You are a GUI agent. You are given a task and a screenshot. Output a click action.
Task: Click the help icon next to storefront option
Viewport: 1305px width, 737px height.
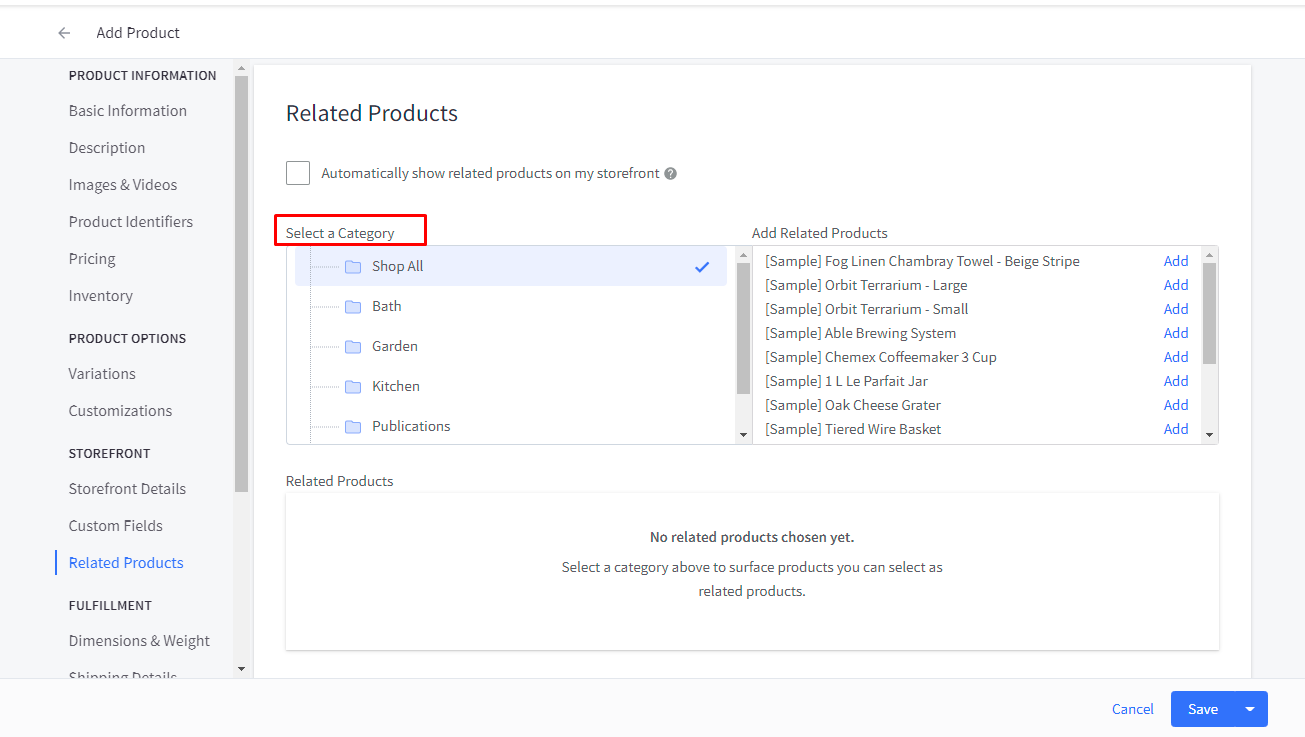pos(670,174)
